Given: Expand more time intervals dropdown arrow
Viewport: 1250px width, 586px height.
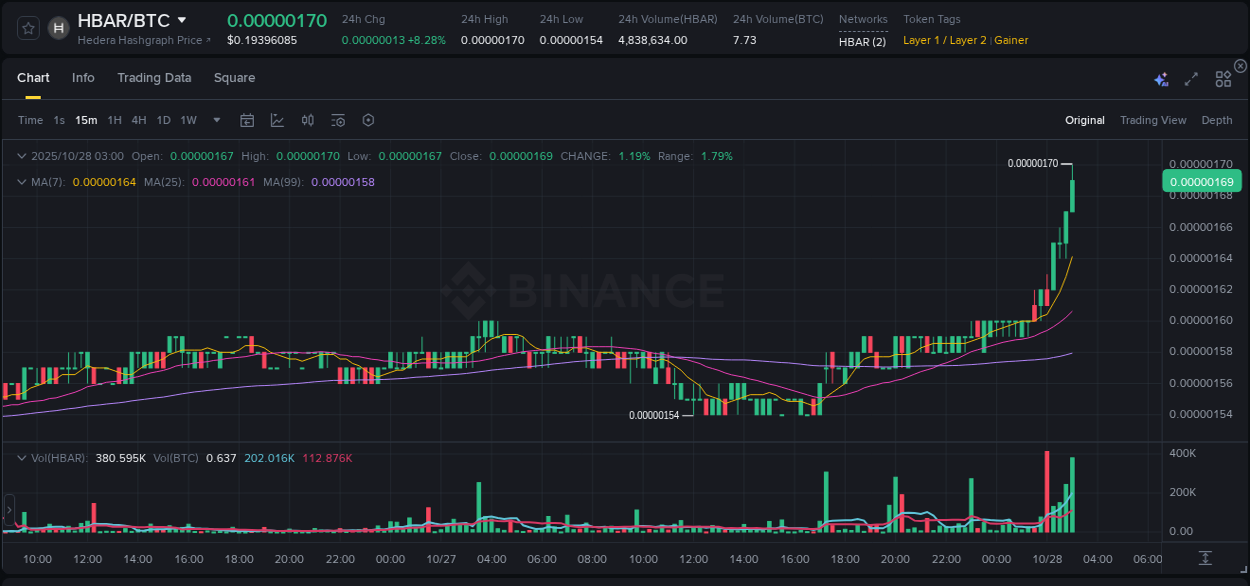Looking at the screenshot, I should pos(217,120).
